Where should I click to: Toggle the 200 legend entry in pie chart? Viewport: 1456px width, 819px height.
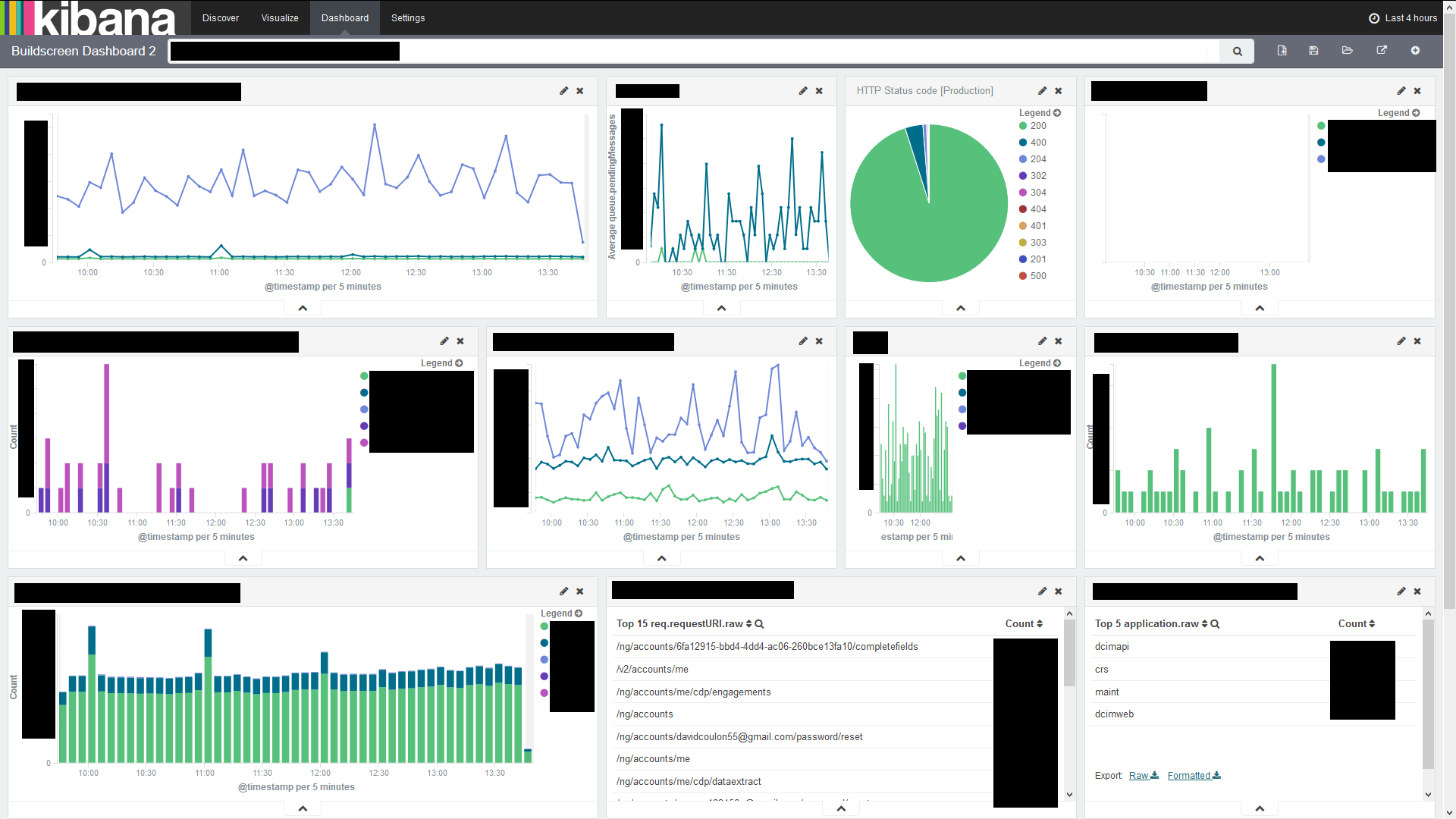pos(1037,126)
